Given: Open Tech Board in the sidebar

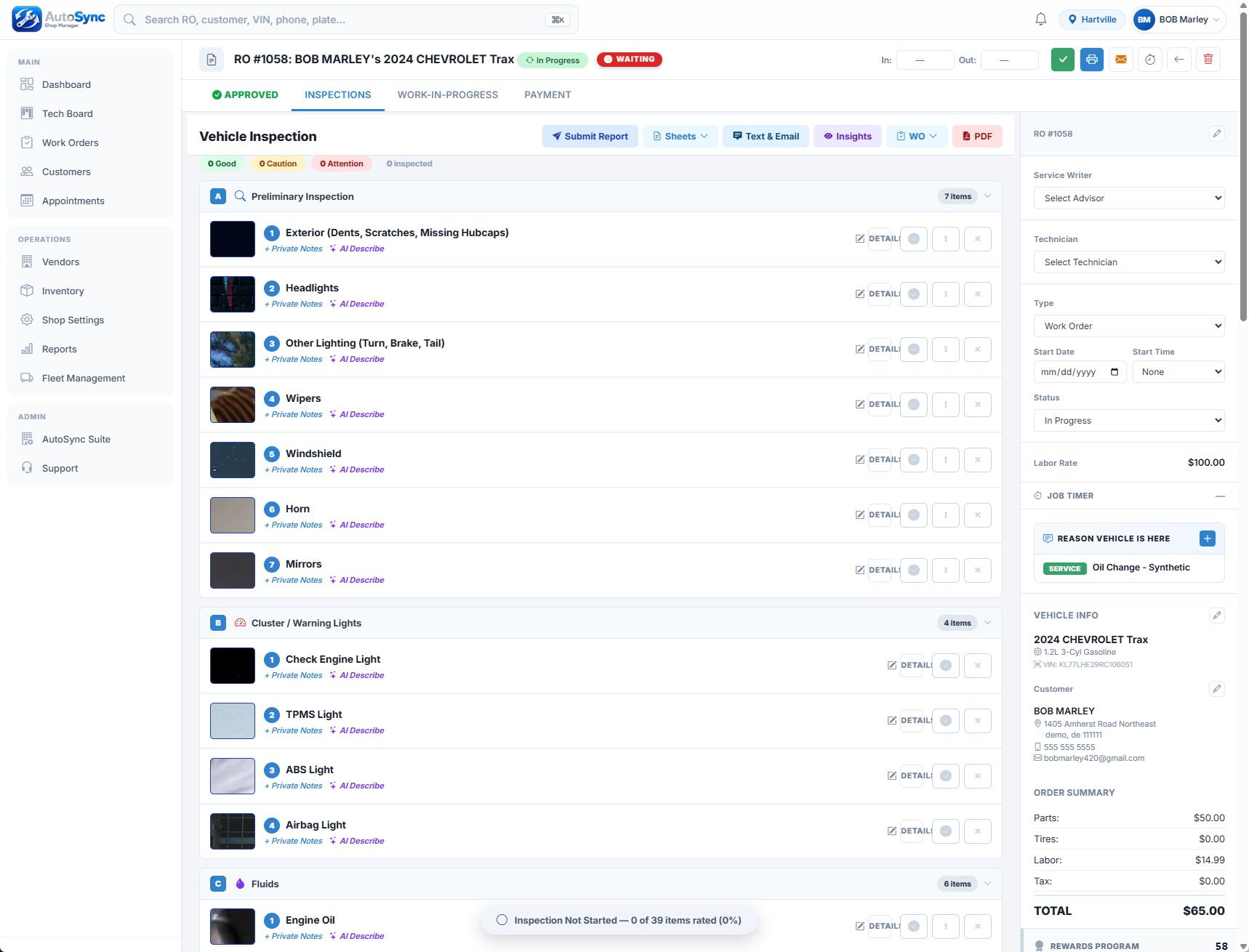Looking at the screenshot, I should [90, 113].
